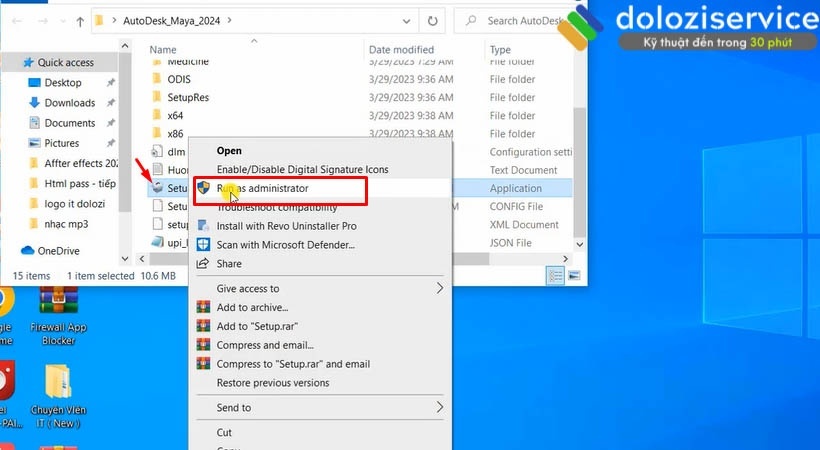The image size is (820, 450).
Task: Select the SetupRes folder name
Action: (188, 97)
